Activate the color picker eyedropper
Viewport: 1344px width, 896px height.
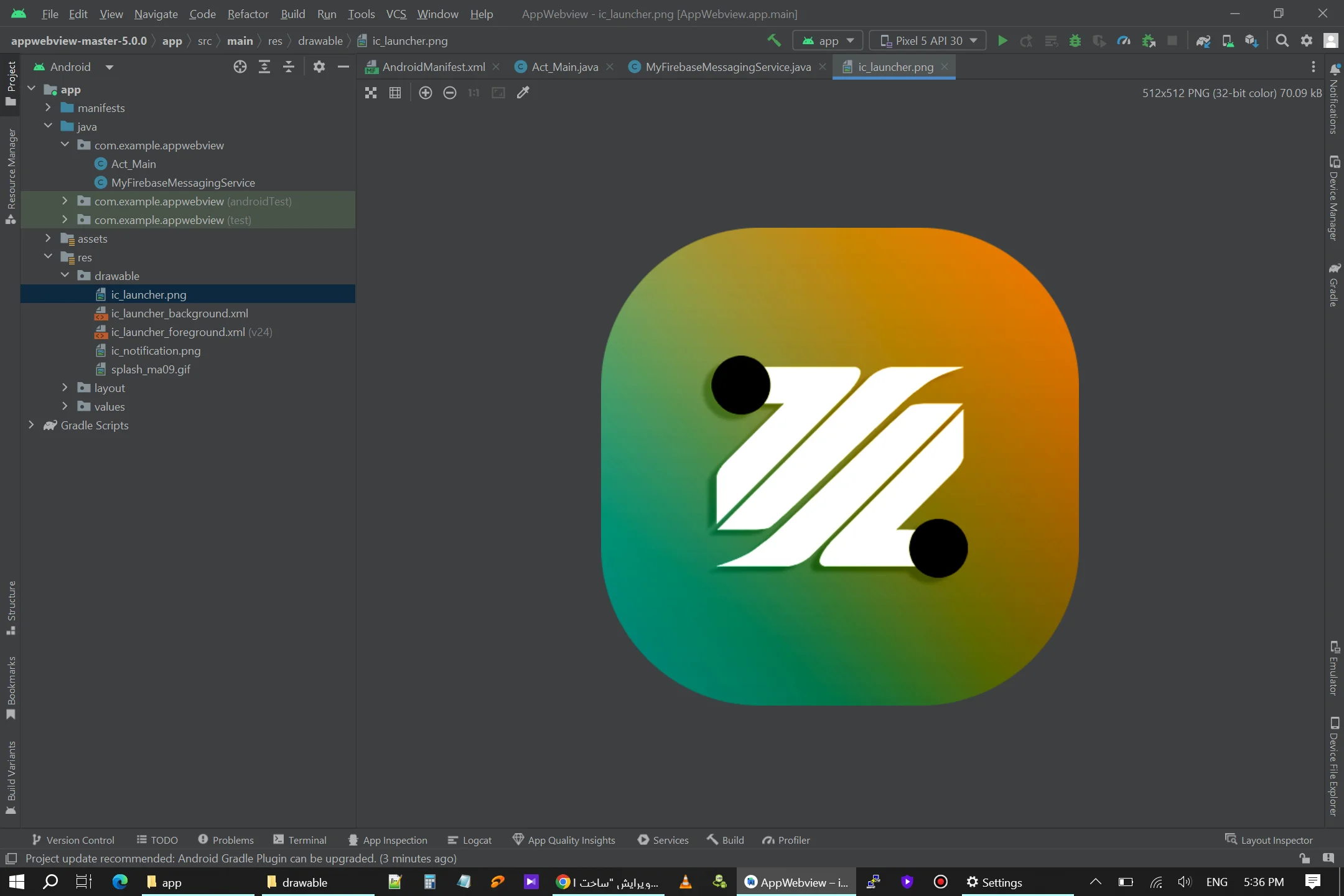(x=523, y=93)
